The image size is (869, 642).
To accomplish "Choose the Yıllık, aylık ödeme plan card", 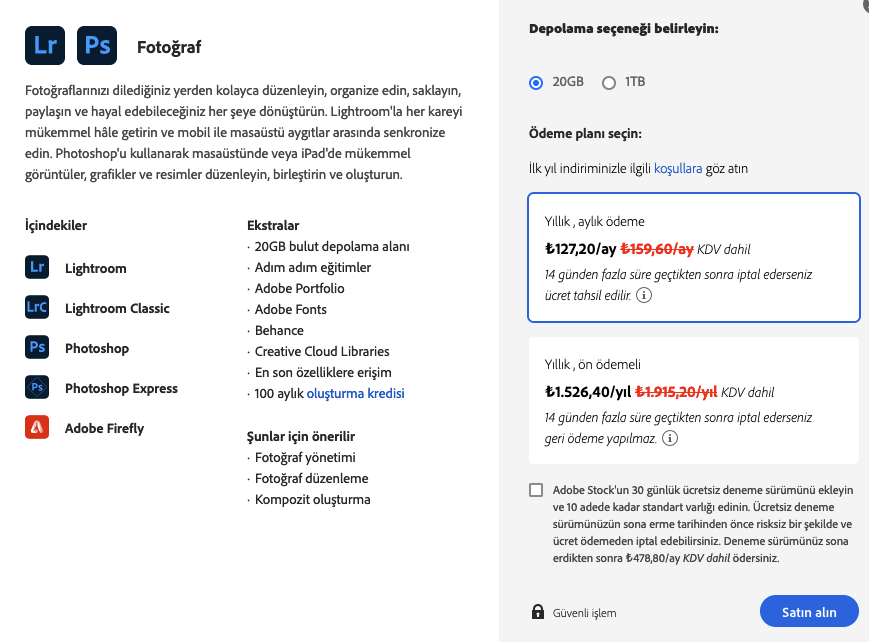I will [693, 257].
